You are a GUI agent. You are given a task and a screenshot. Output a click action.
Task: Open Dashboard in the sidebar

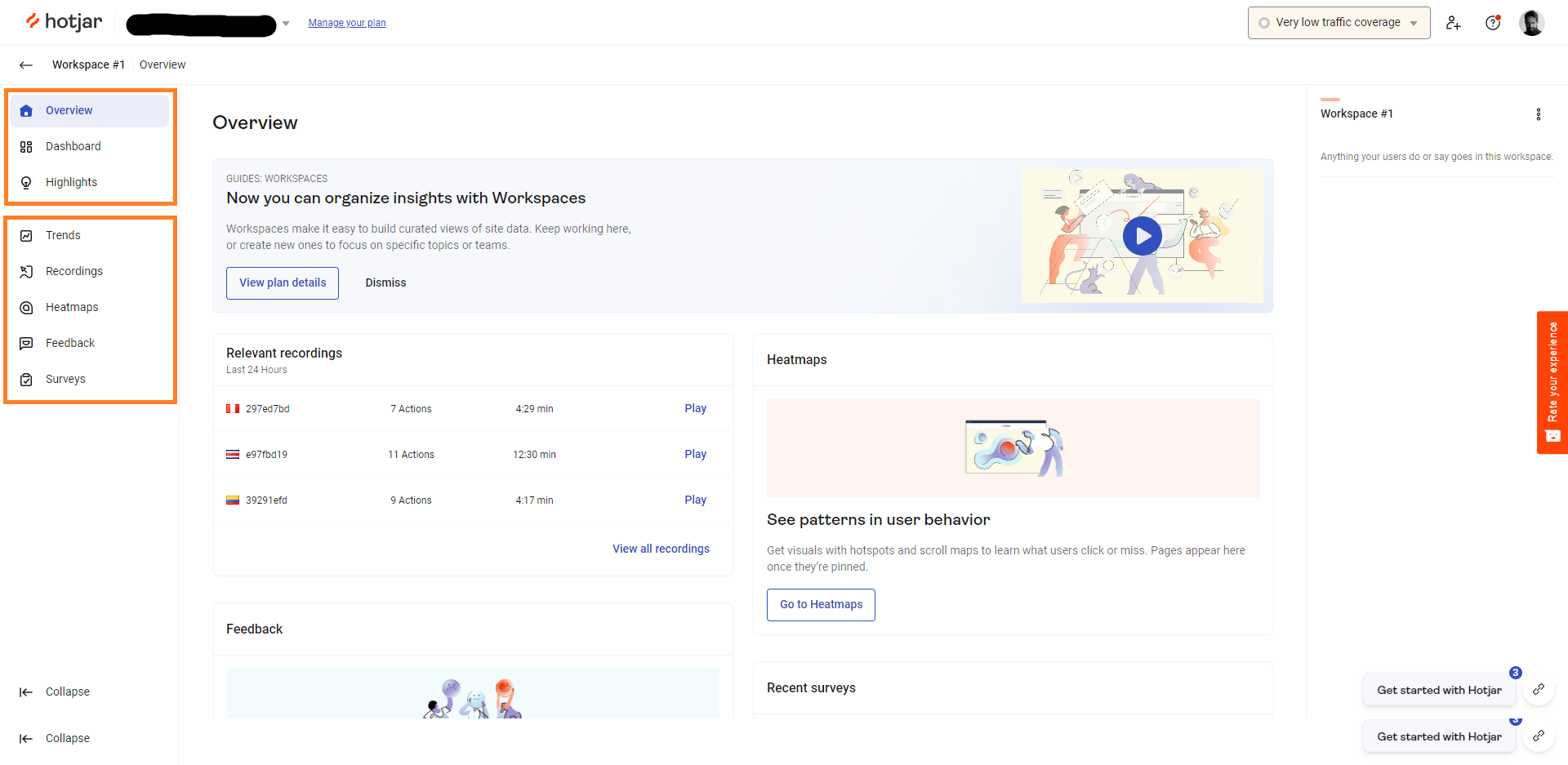pos(73,147)
